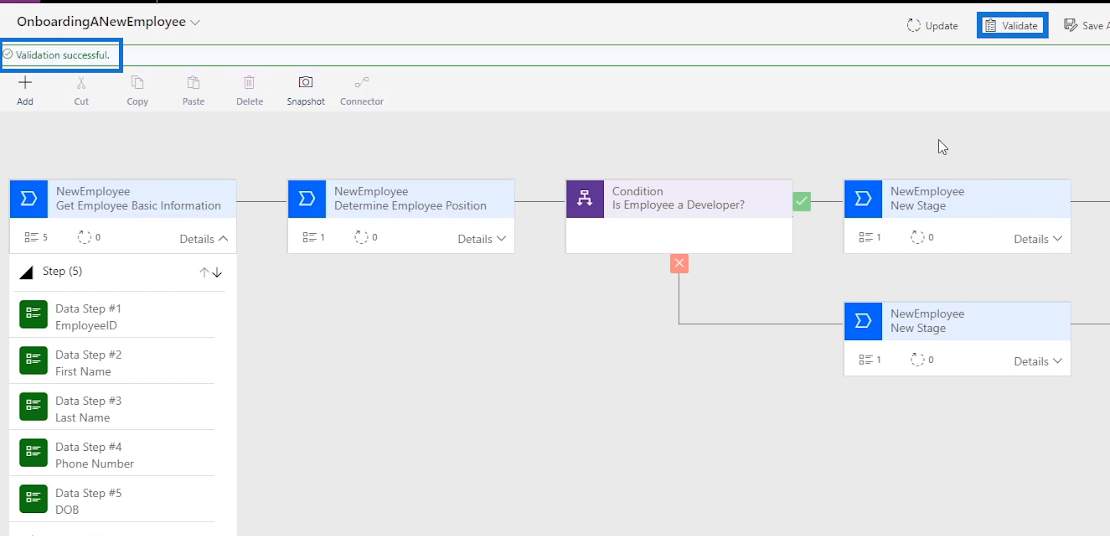Click the 'Phone Number' step label

click(94, 464)
